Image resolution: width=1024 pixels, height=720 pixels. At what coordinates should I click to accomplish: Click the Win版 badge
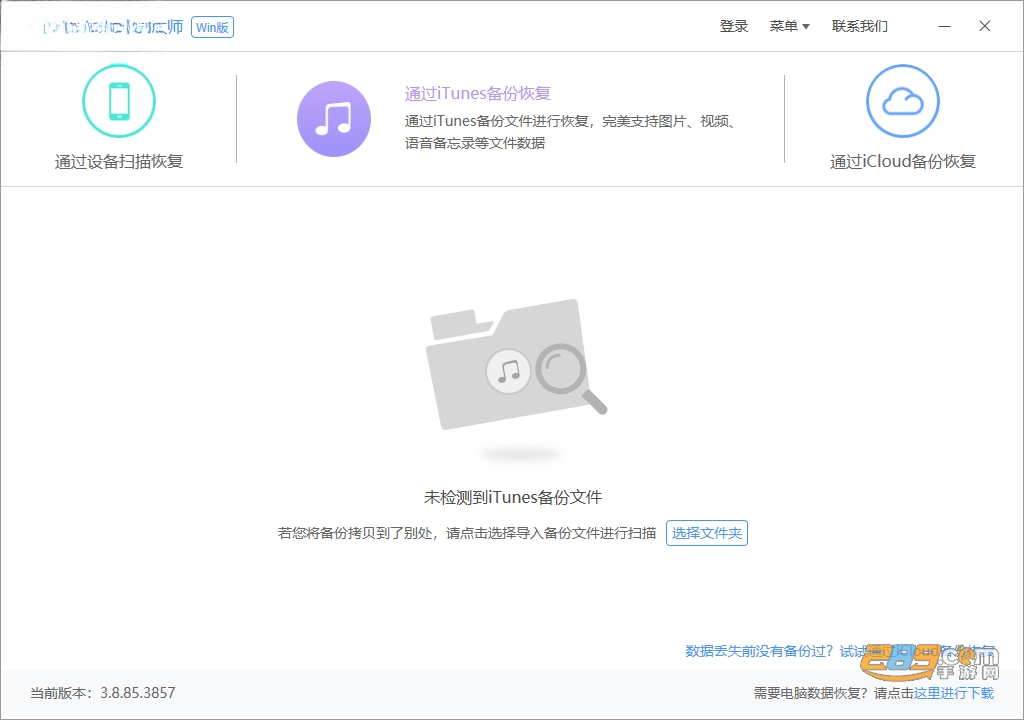tap(212, 27)
